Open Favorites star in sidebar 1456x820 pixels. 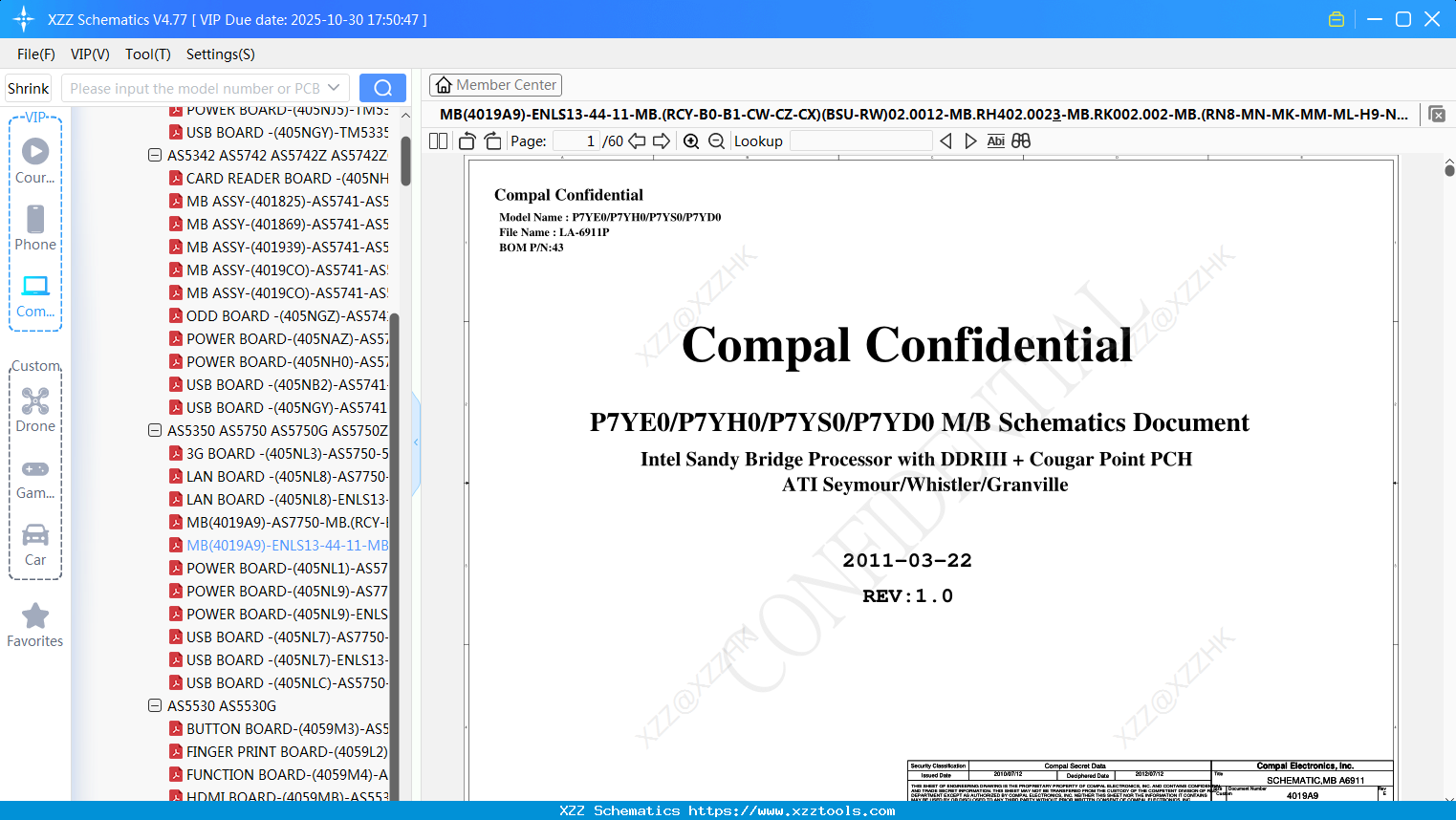coord(35,625)
